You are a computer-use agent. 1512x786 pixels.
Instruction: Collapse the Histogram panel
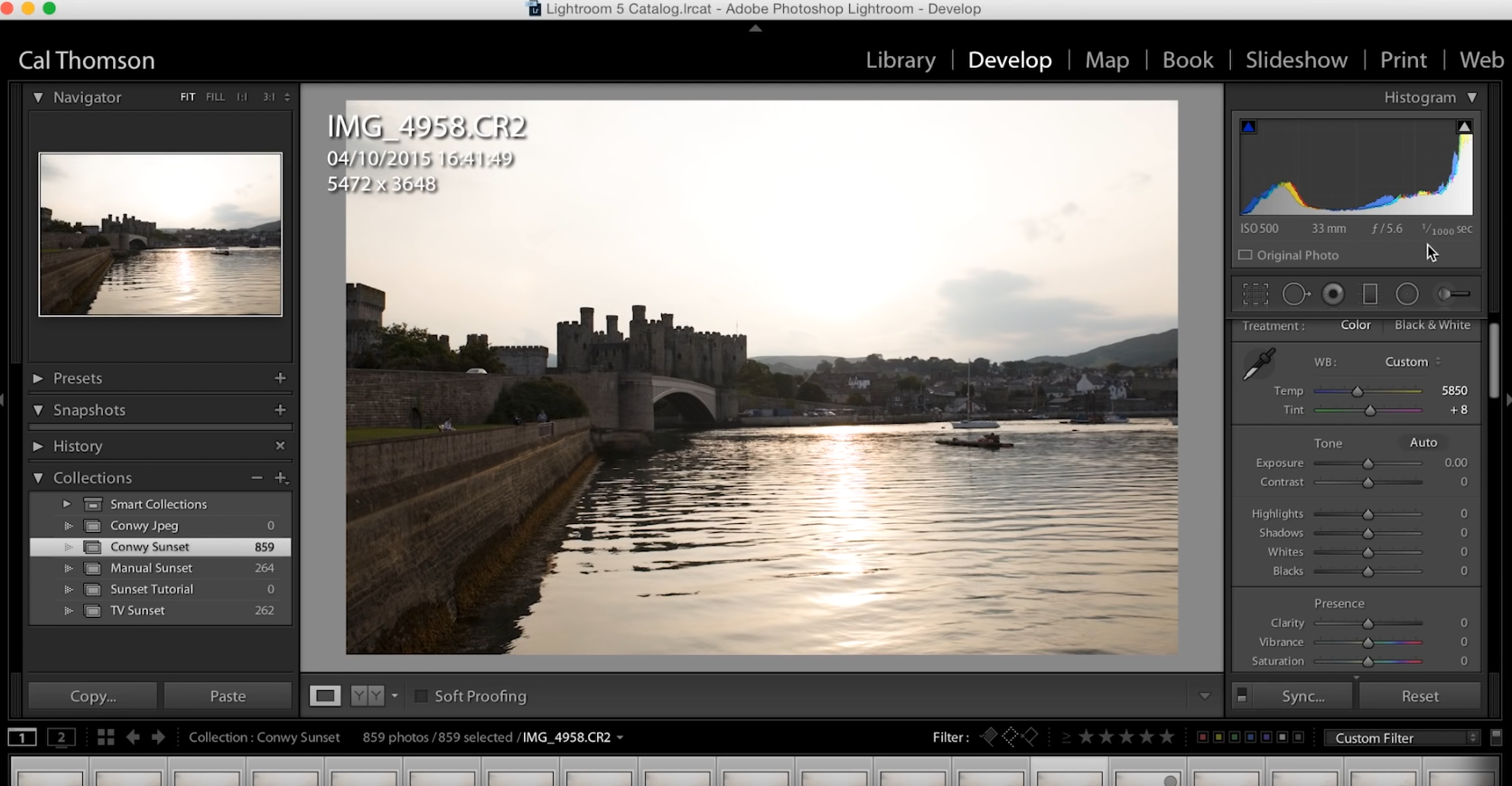(x=1472, y=97)
